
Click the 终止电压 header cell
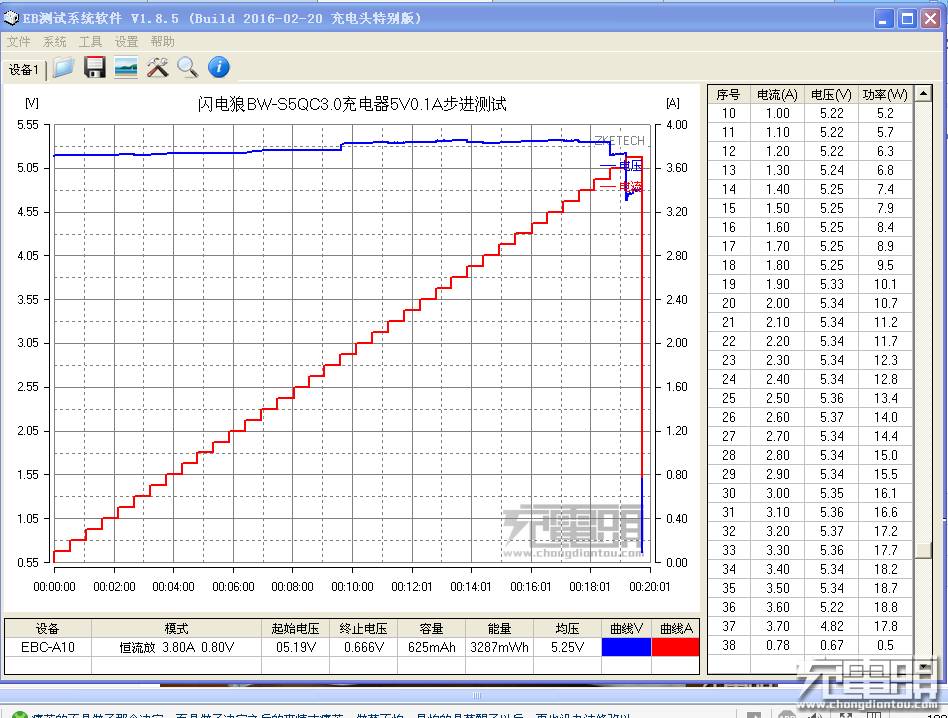363,629
